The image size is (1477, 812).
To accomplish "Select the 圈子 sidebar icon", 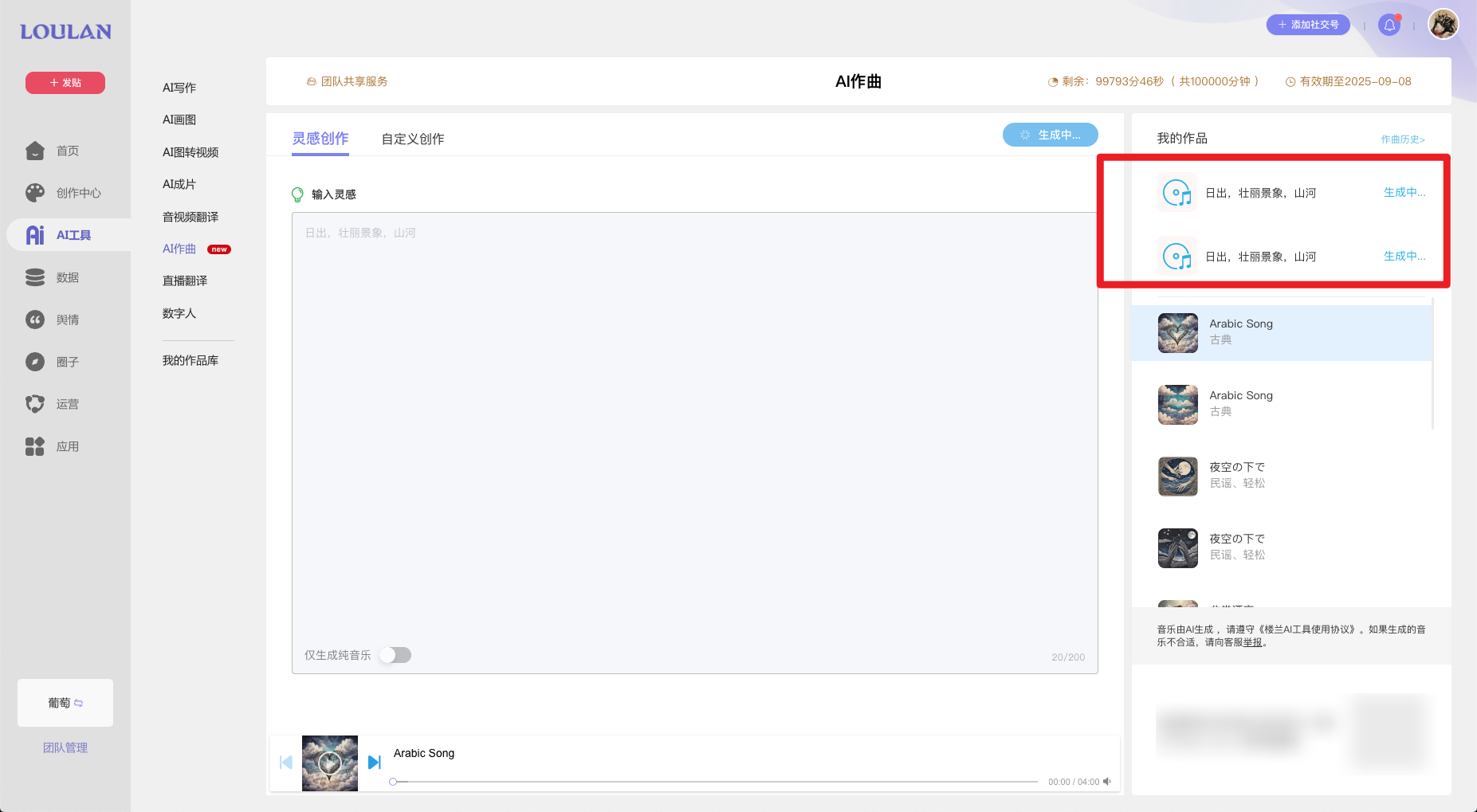I will pyautogui.click(x=35, y=361).
